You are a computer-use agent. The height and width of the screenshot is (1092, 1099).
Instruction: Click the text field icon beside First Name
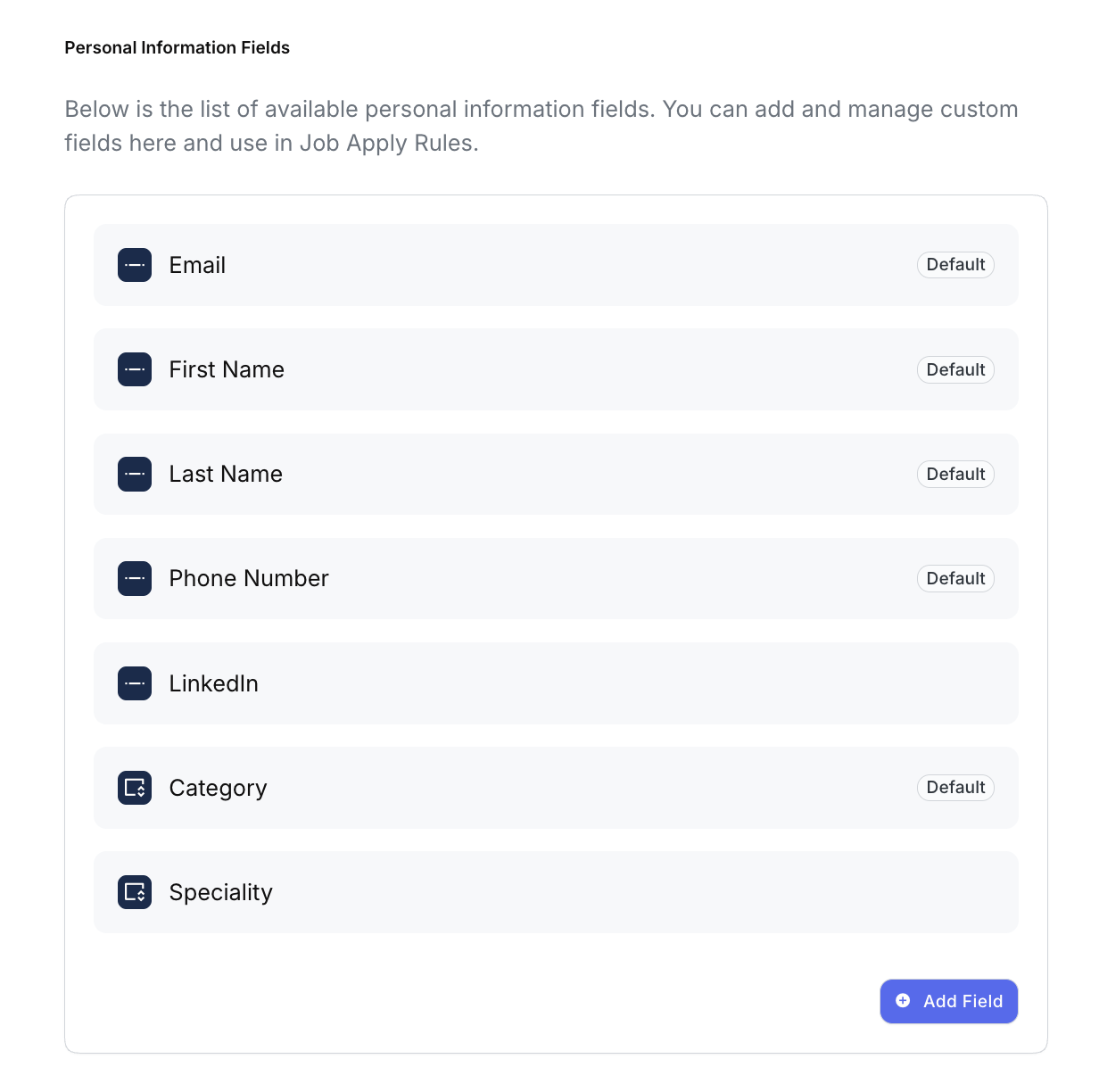(x=135, y=369)
